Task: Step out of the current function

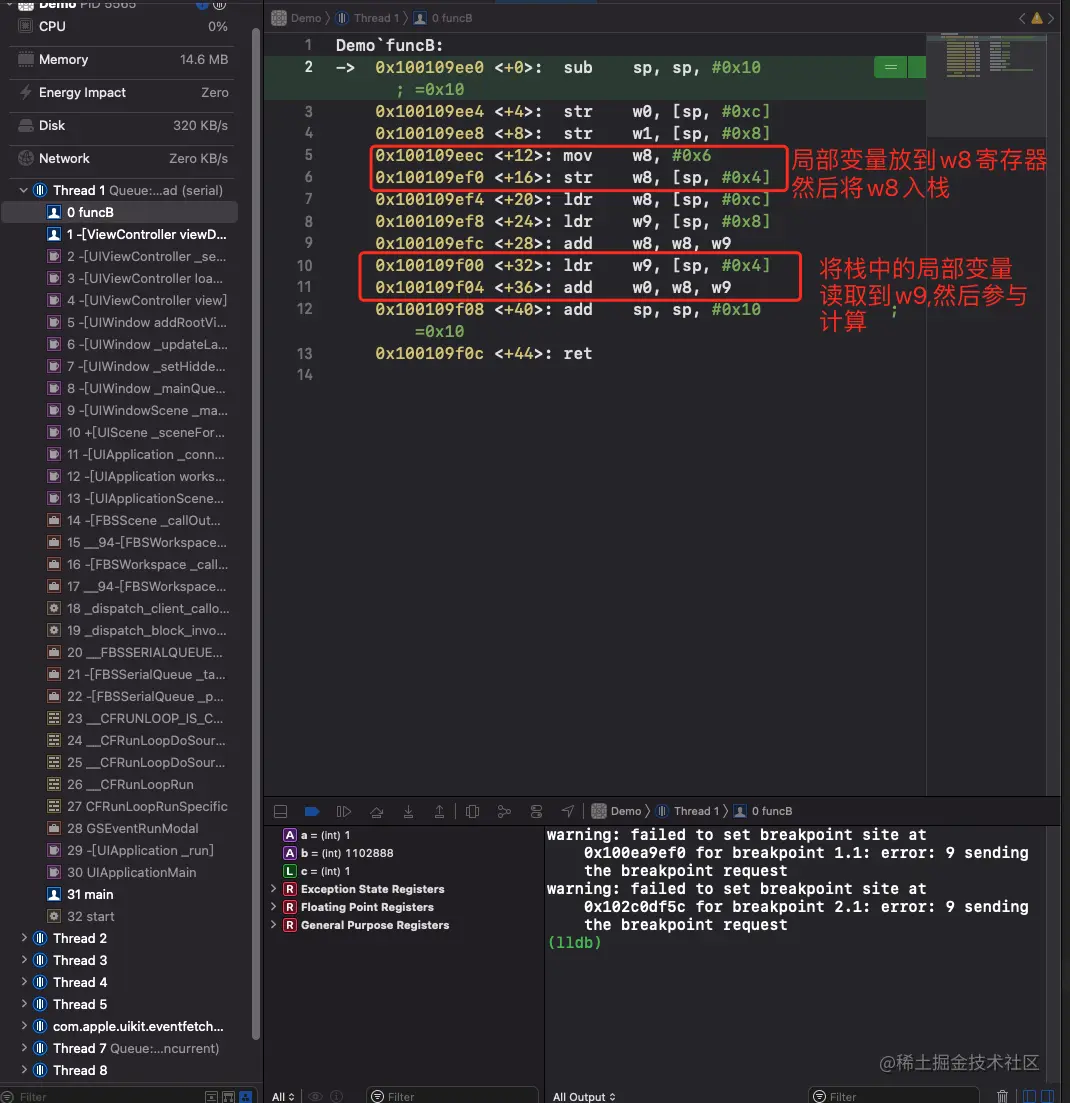Action: (x=439, y=811)
